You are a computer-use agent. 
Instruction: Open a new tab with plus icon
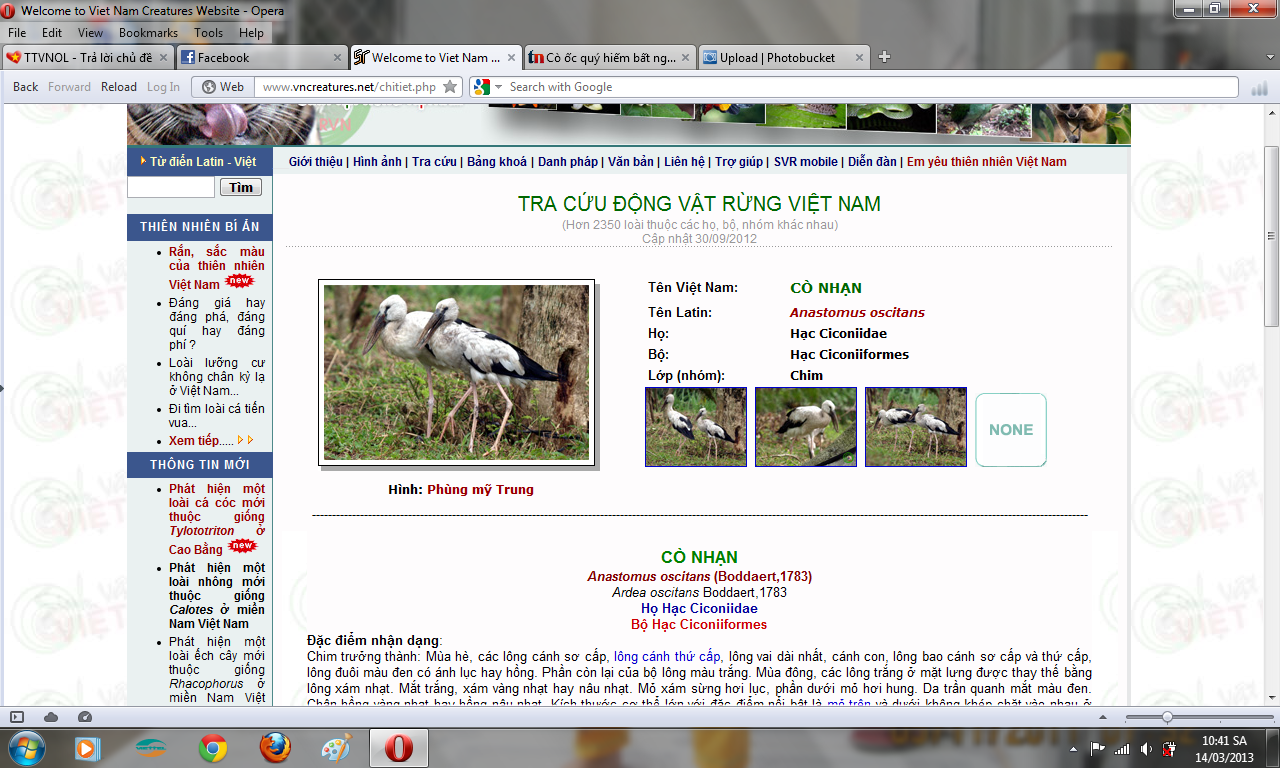(884, 57)
